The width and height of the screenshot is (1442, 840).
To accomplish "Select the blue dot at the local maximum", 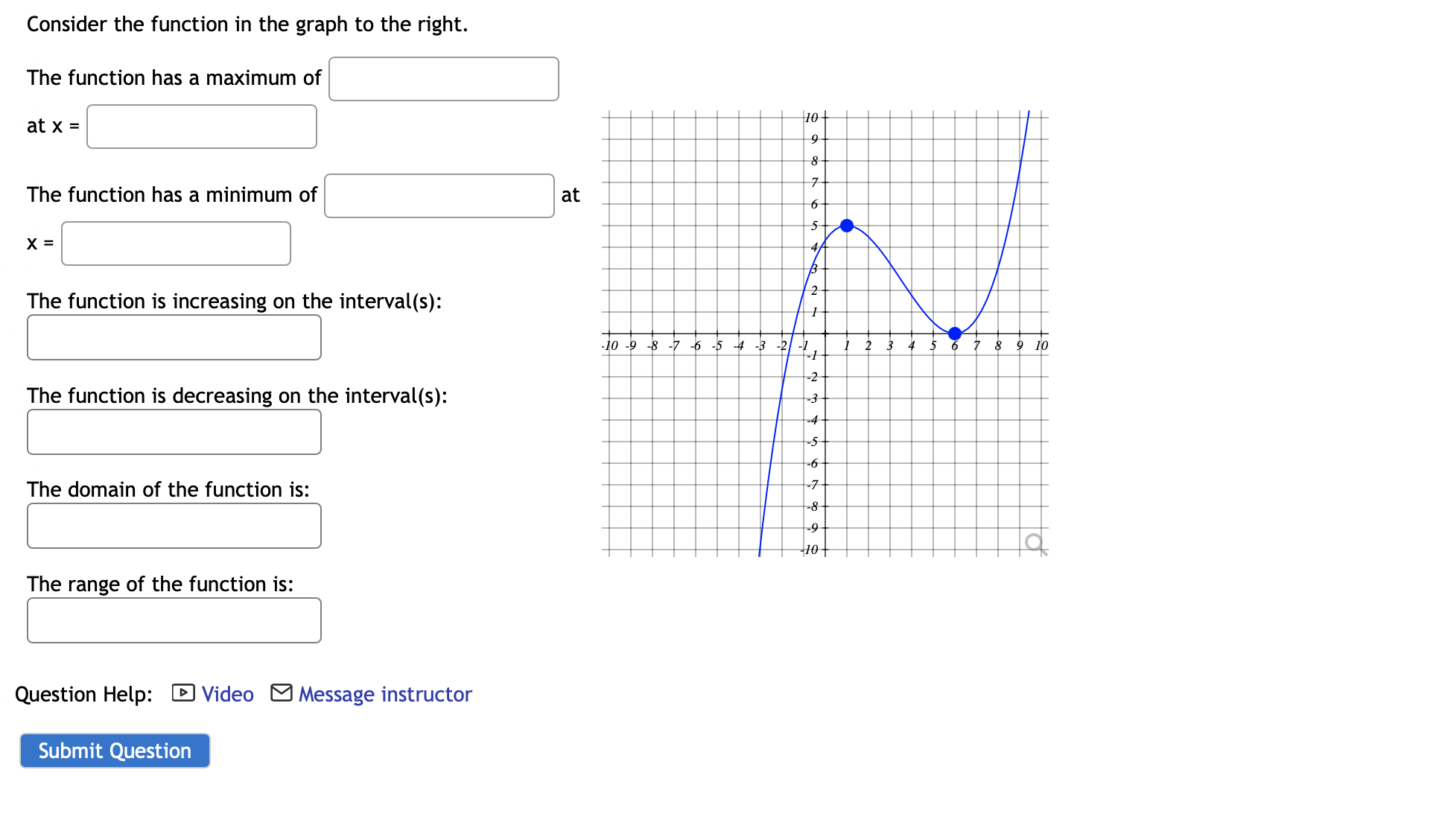I will click(846, 226).
